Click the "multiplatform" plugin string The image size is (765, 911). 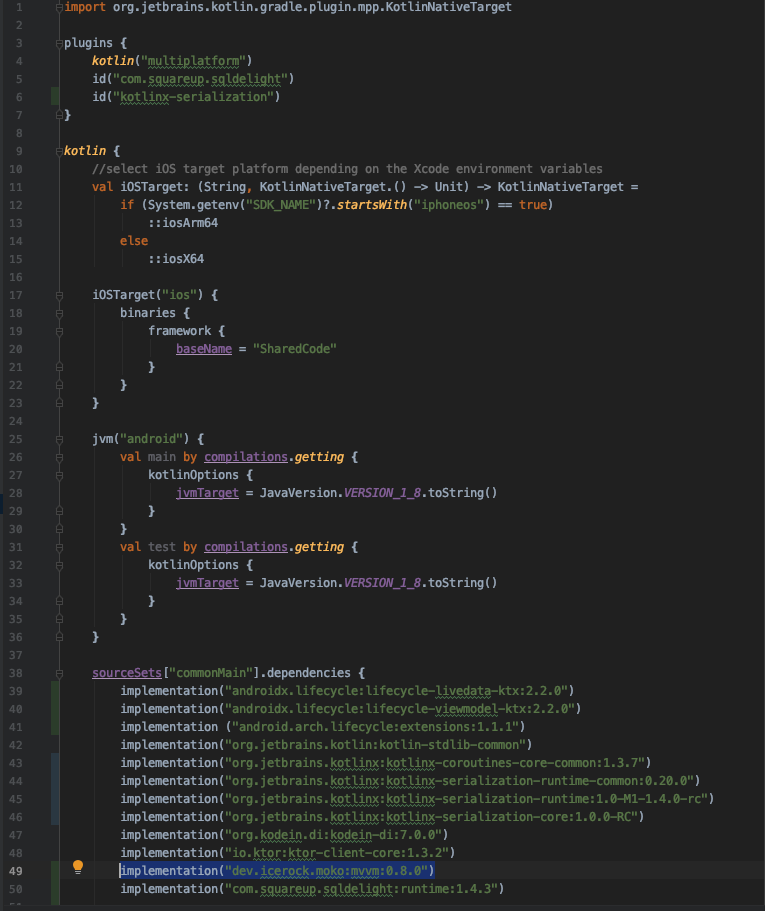click(193, 60)
